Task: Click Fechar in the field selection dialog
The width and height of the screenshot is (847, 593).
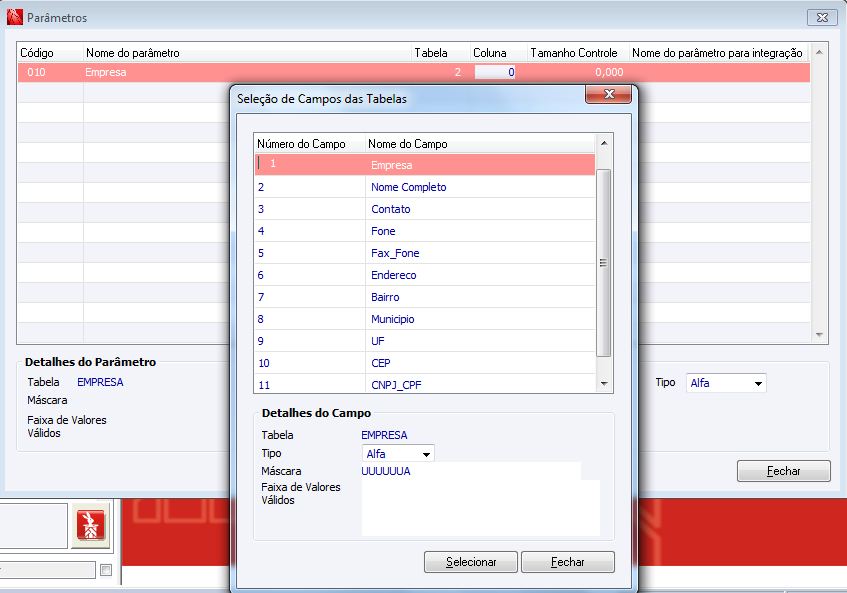Action: tap(567, 562)
